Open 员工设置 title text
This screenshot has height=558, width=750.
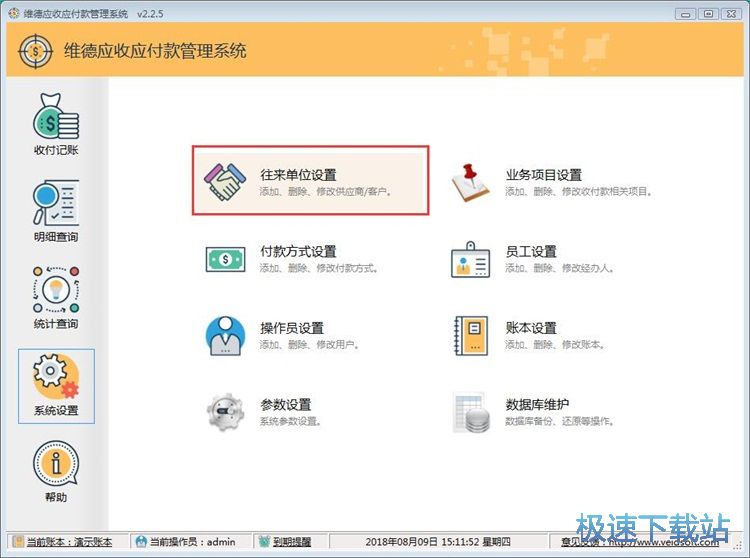(x=531, y=252)
